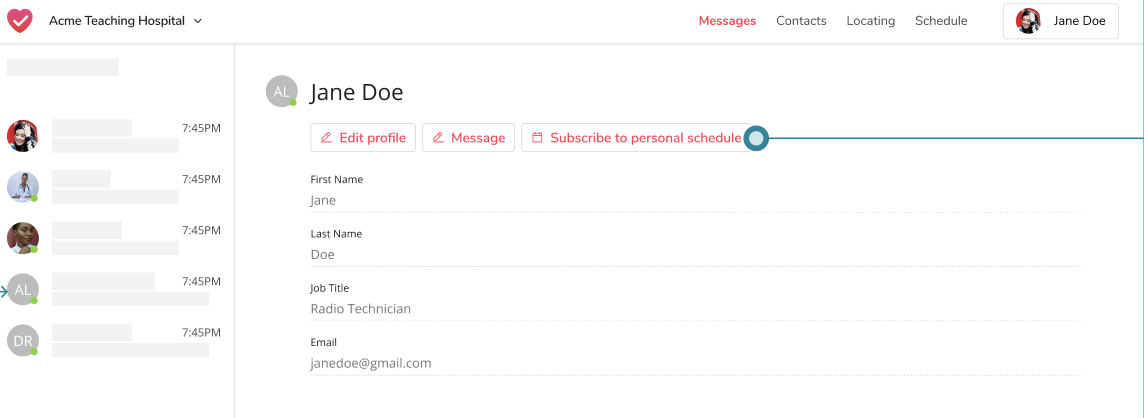Click the Edit profile button
The height and width of the screenshot is (418, 1144).
coord(363,138)
